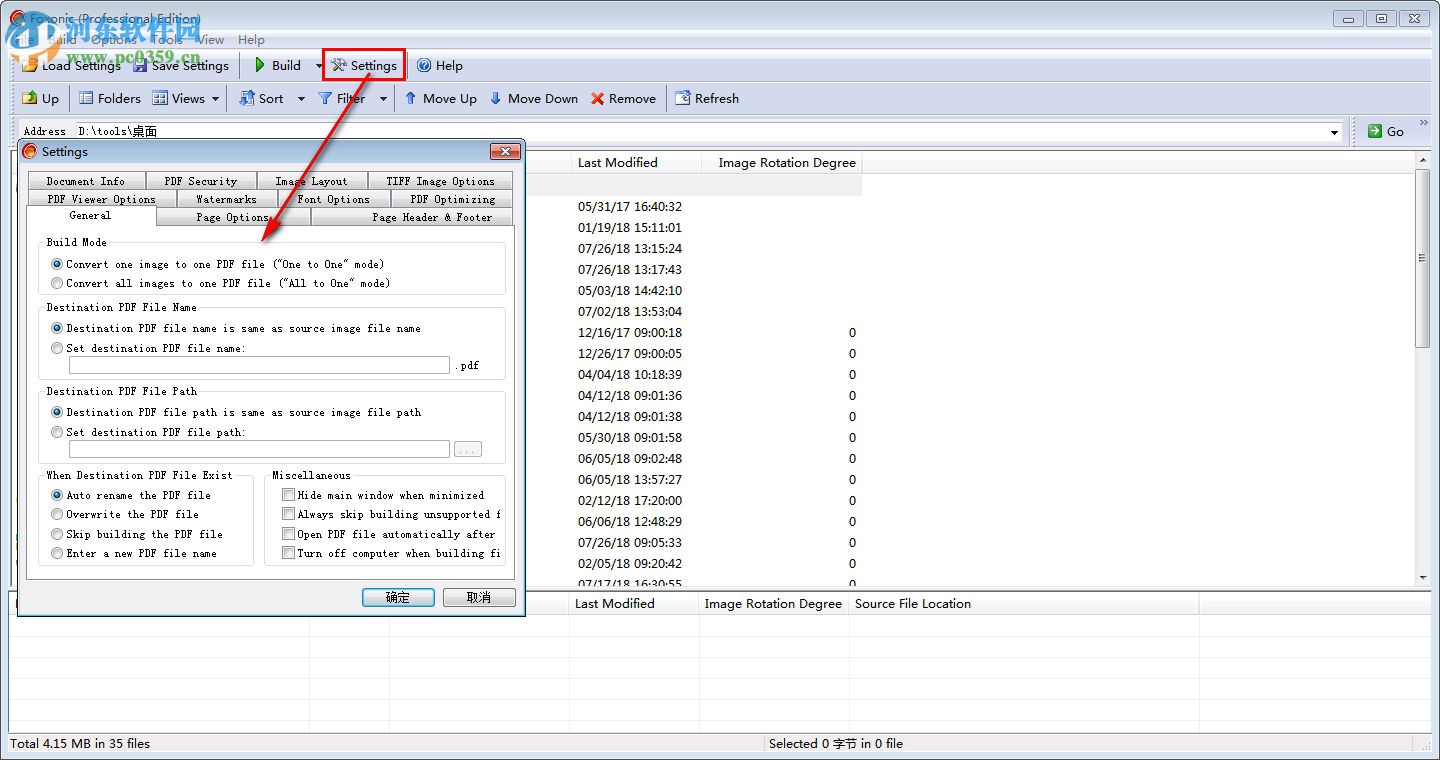The width and height of the screenshot is (1440, 760).
Task: Click the Filter funnel button
Action: [x=341, y=98]
